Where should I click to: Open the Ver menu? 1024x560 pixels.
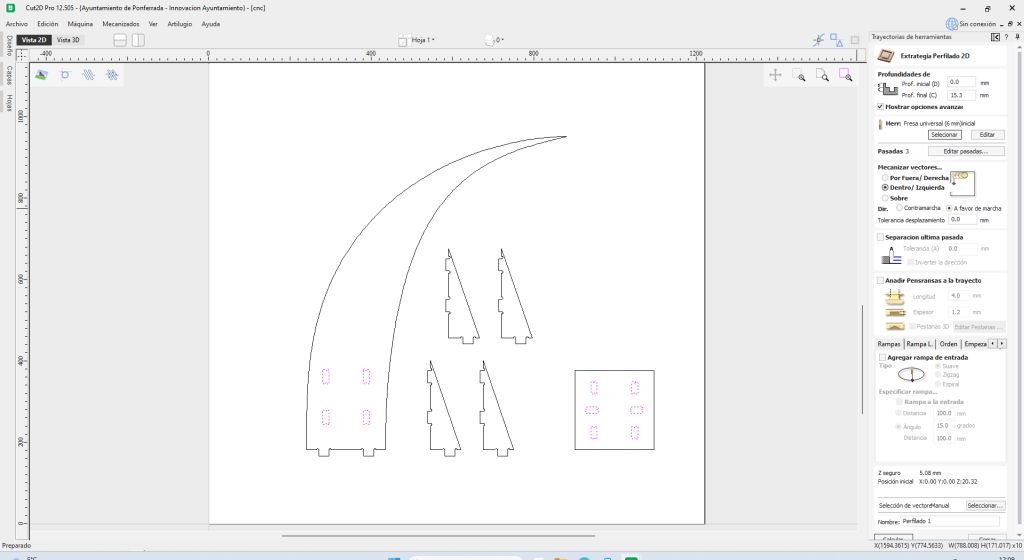click(x=153, y=24)
